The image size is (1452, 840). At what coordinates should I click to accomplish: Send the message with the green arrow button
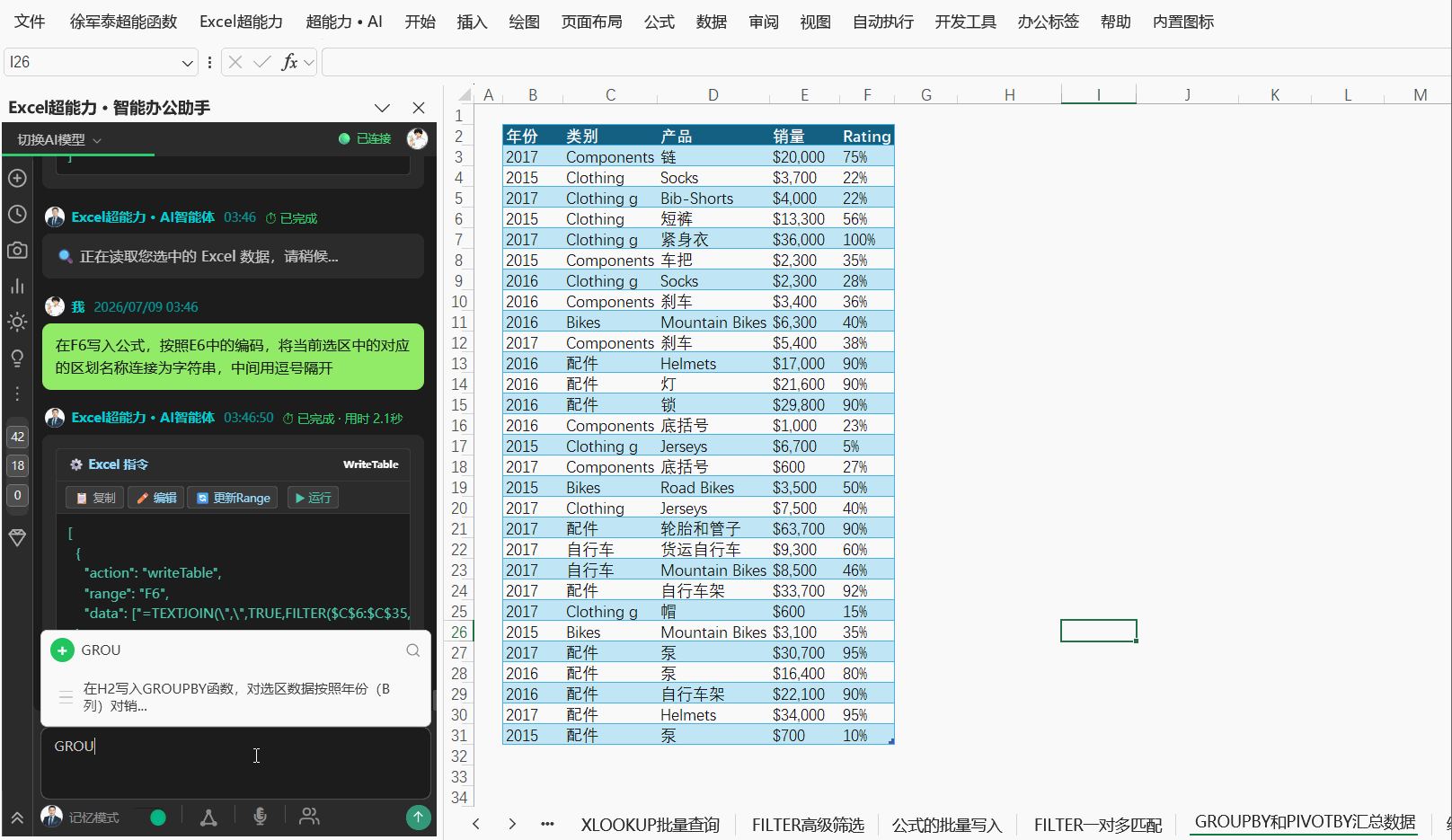(x=418, y=817)
